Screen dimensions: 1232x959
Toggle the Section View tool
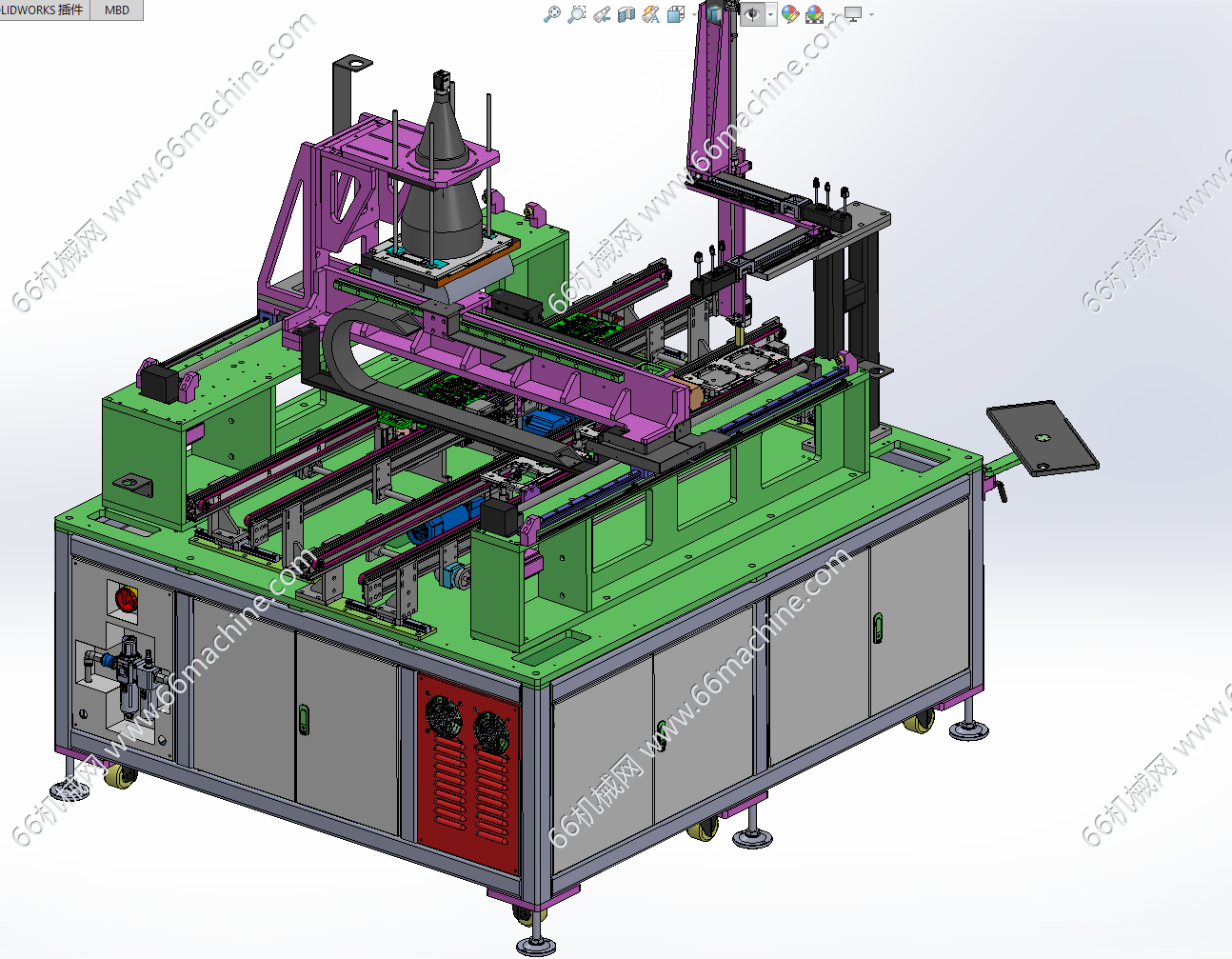click(626, 14)
